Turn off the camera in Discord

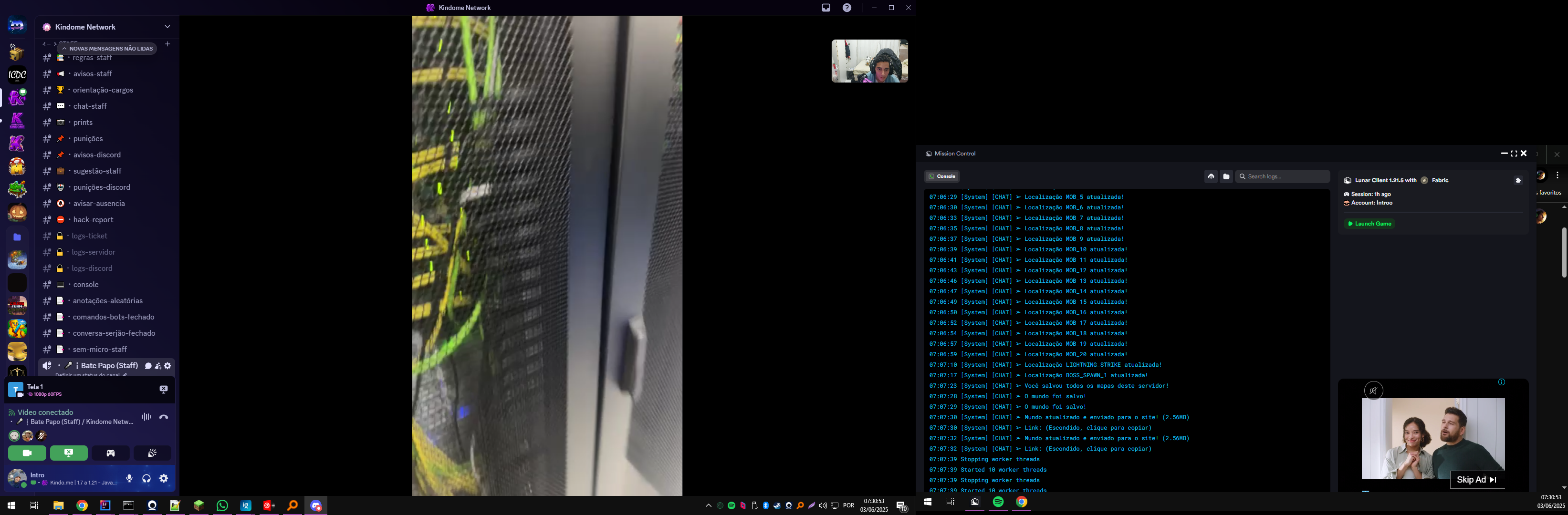pos(27,453)
